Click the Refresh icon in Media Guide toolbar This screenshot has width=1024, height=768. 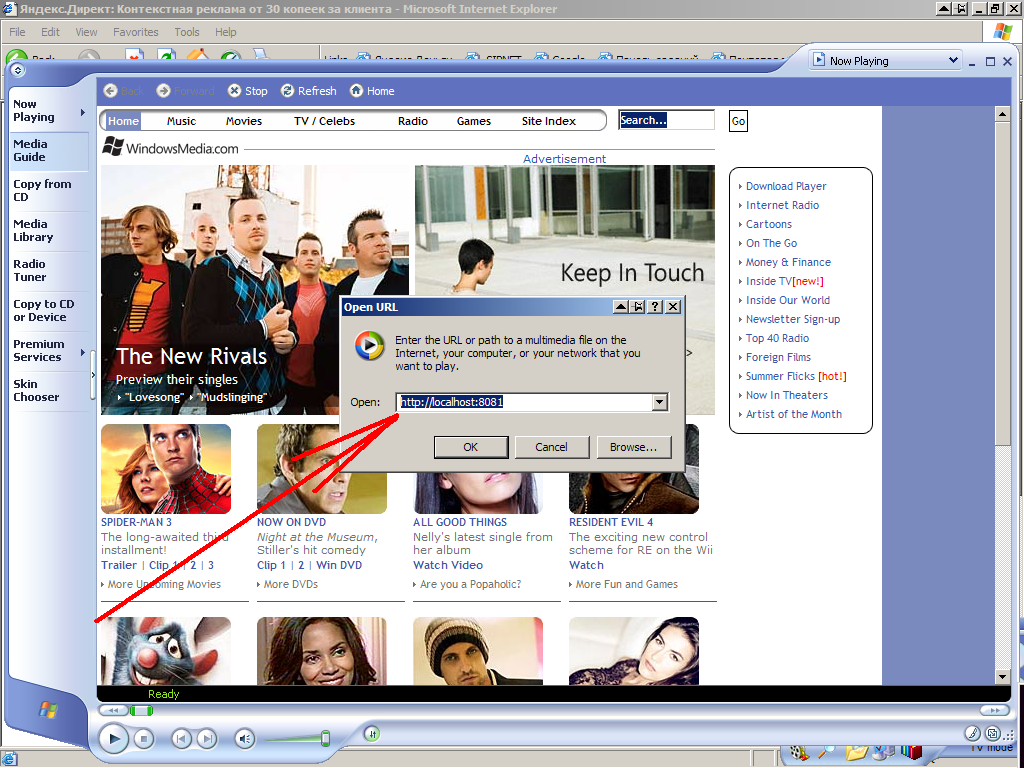(x=287, y=91)
